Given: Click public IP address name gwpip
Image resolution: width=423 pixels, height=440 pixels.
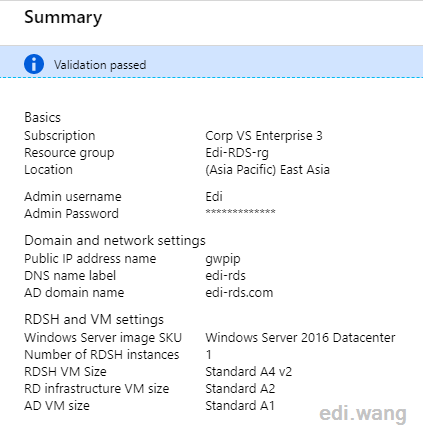Looking at the screenshot, I should coord(223,259).
